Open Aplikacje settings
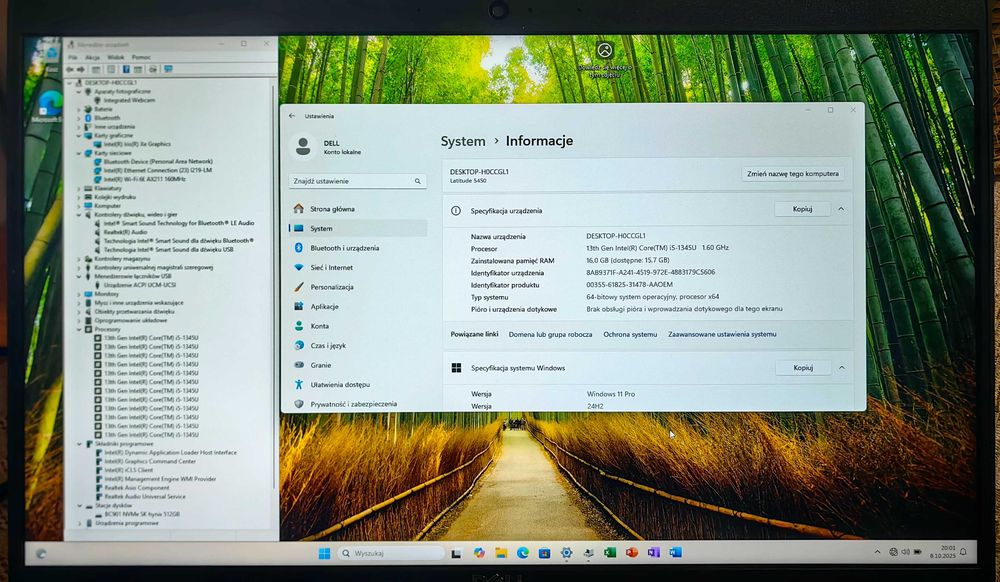Viewport: 1000px width, 582px height. (357, 307)
